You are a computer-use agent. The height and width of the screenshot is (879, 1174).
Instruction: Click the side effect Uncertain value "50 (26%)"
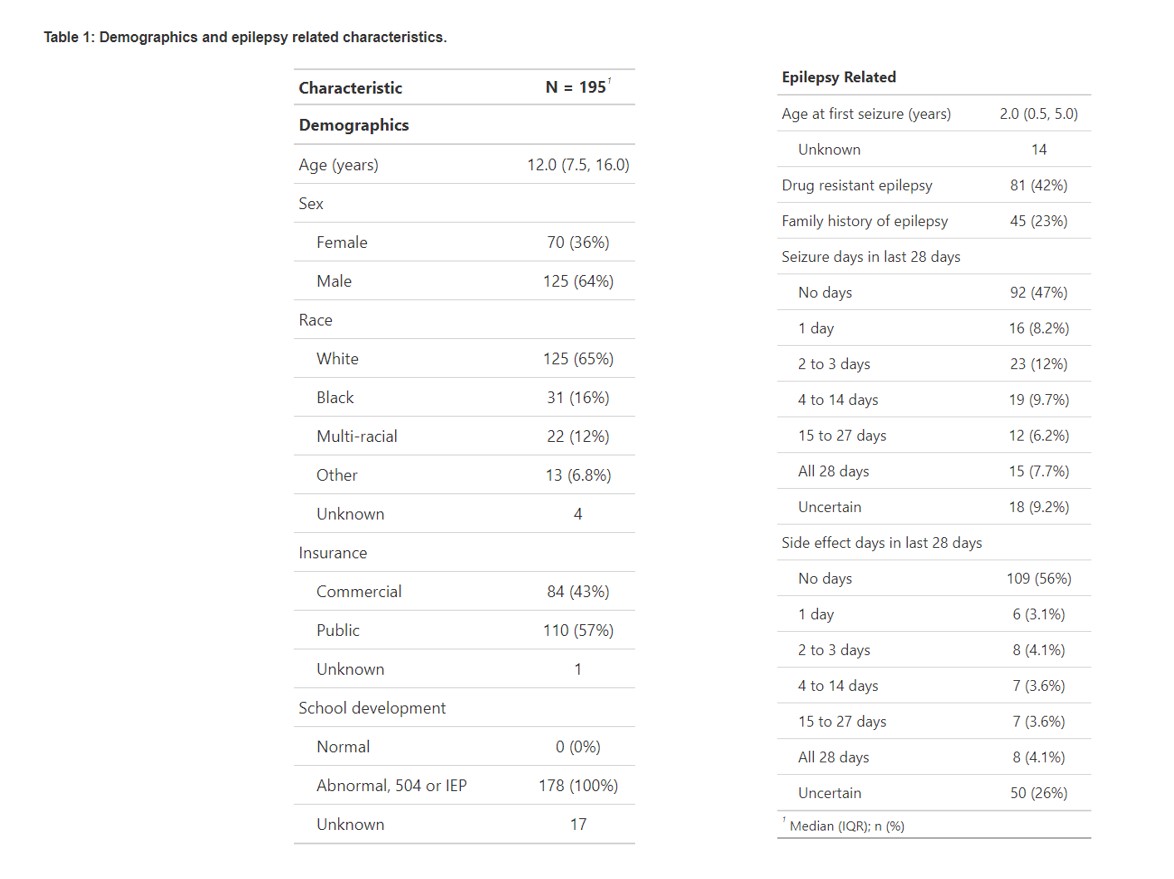click(x=1038, y=794)
